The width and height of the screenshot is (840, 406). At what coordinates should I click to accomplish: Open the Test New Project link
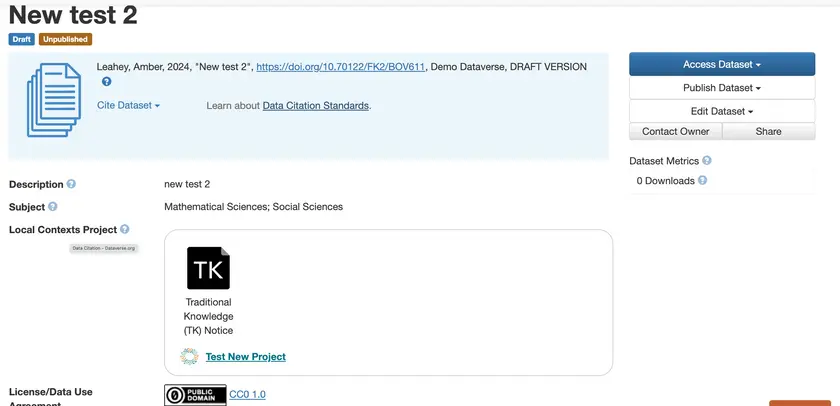245,357
